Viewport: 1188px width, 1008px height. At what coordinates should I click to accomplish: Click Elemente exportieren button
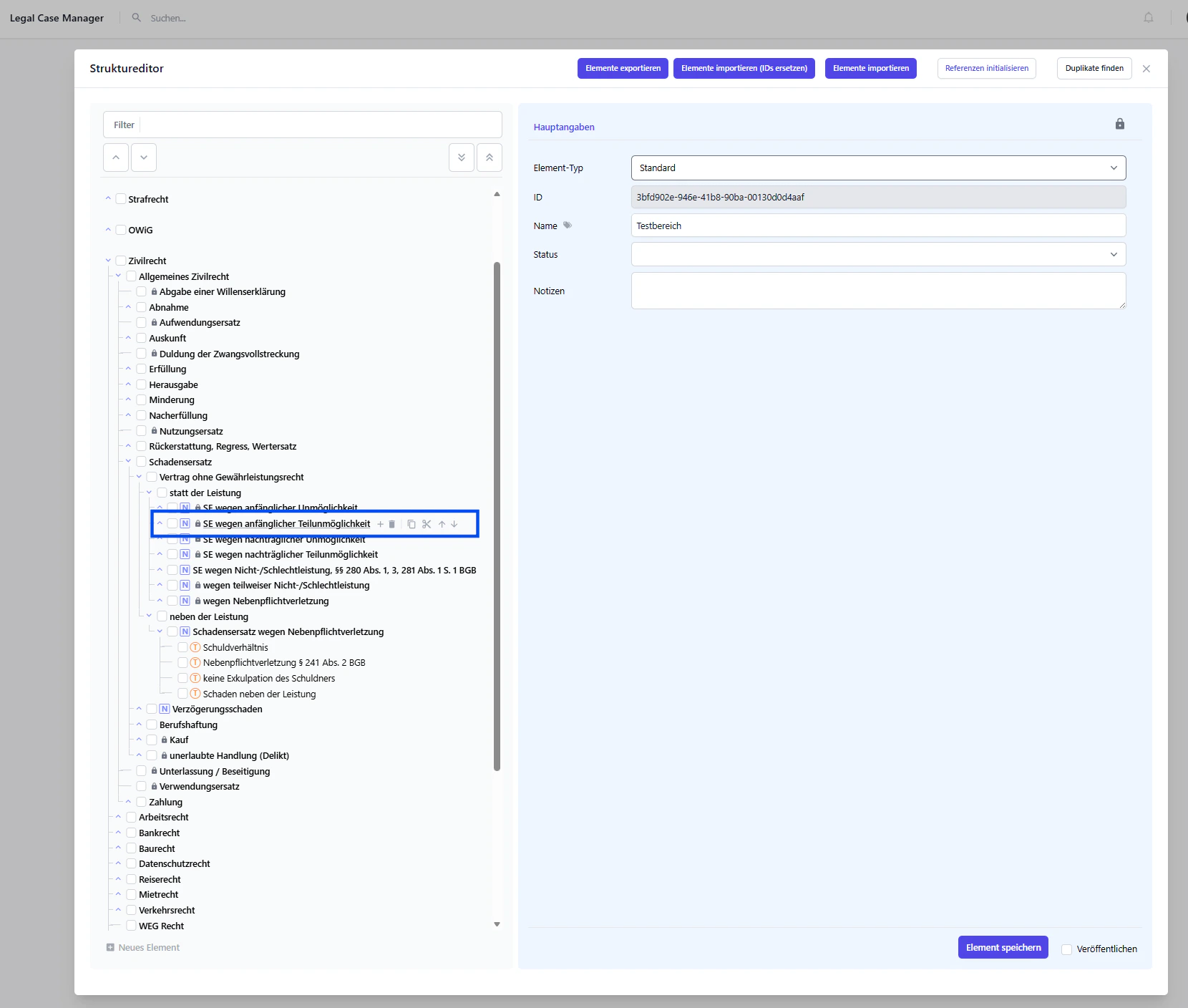[x=623, y=68]
